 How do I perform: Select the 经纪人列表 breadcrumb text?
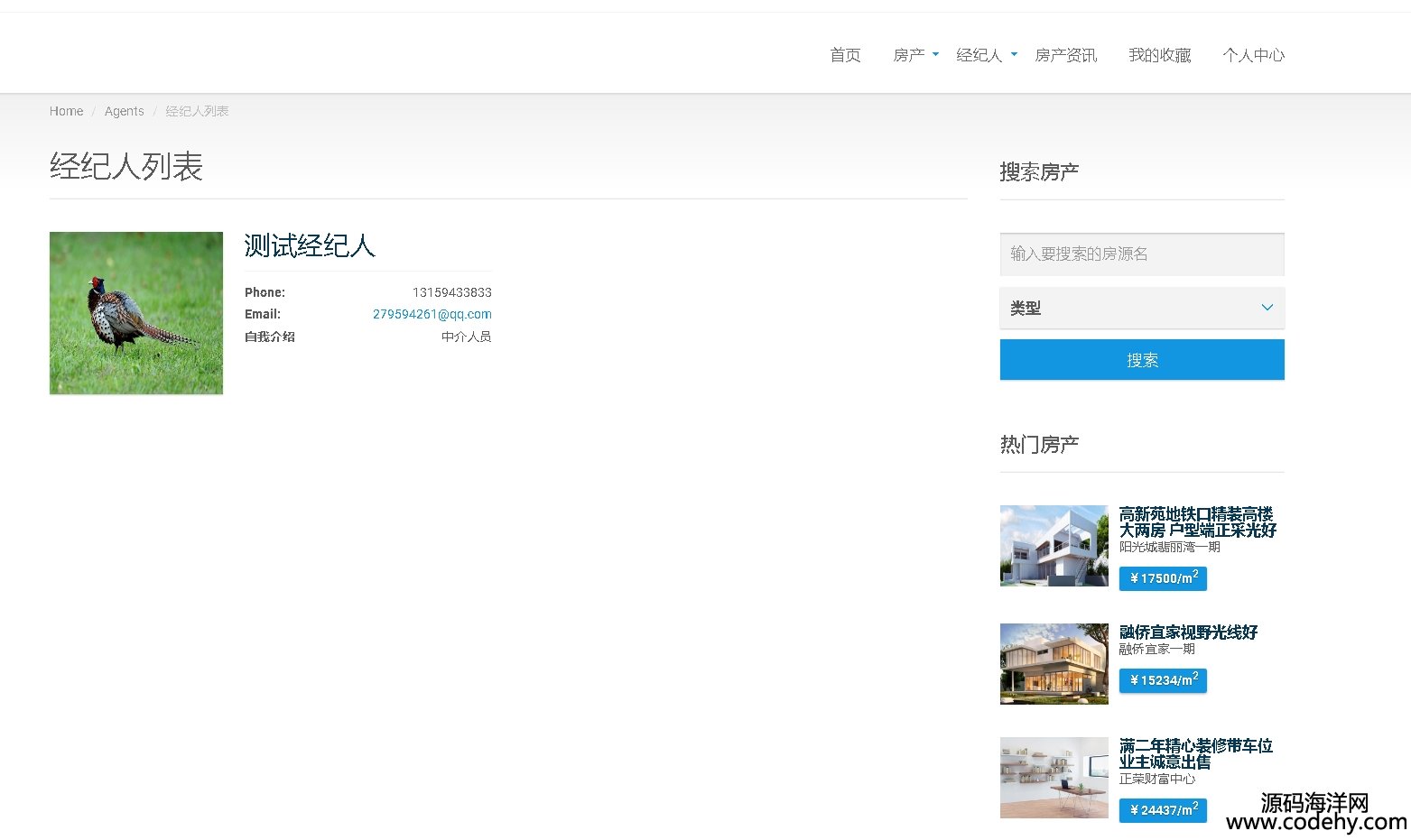coord(197,111)
